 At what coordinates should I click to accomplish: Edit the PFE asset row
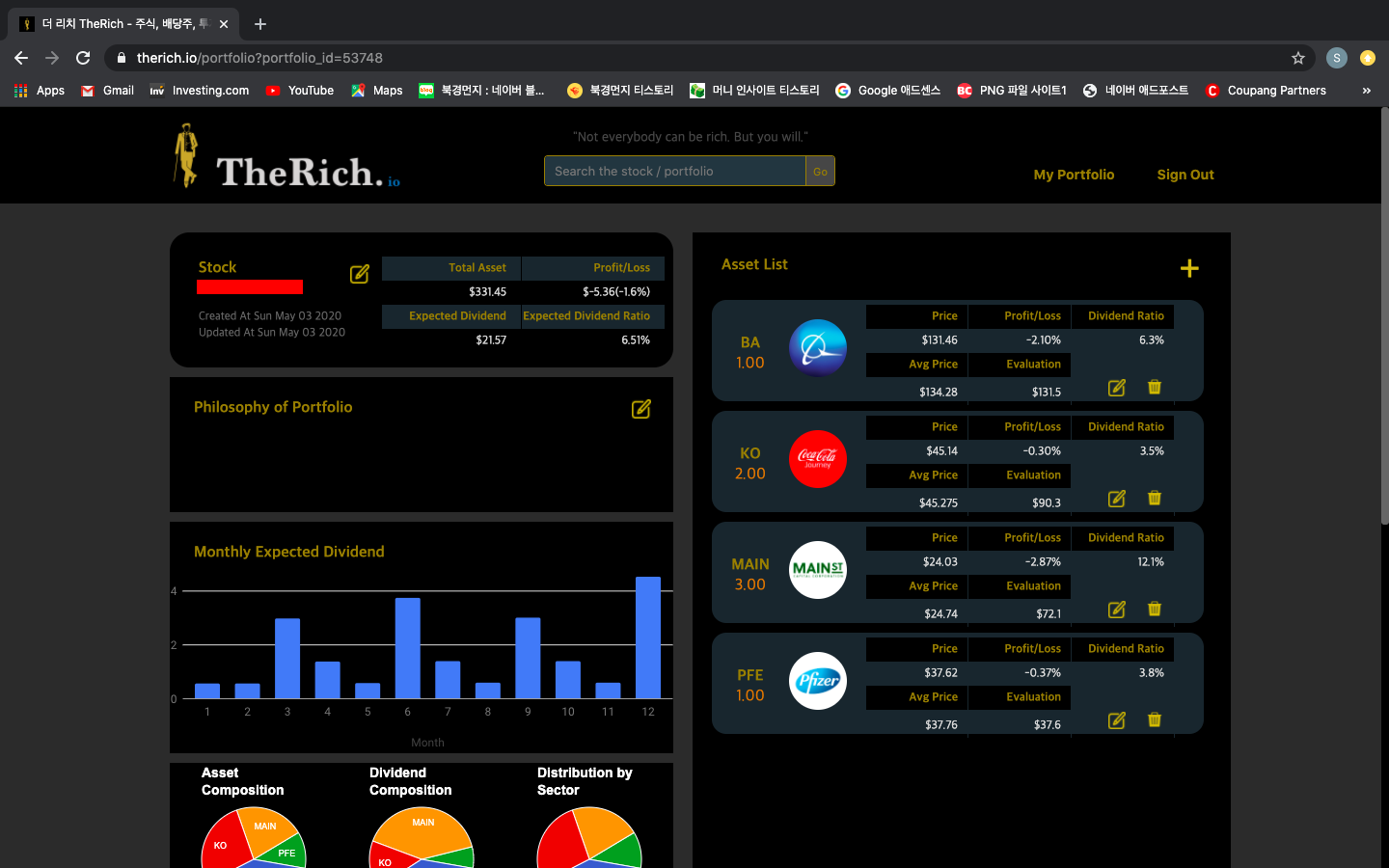(x=1117, y=720)
